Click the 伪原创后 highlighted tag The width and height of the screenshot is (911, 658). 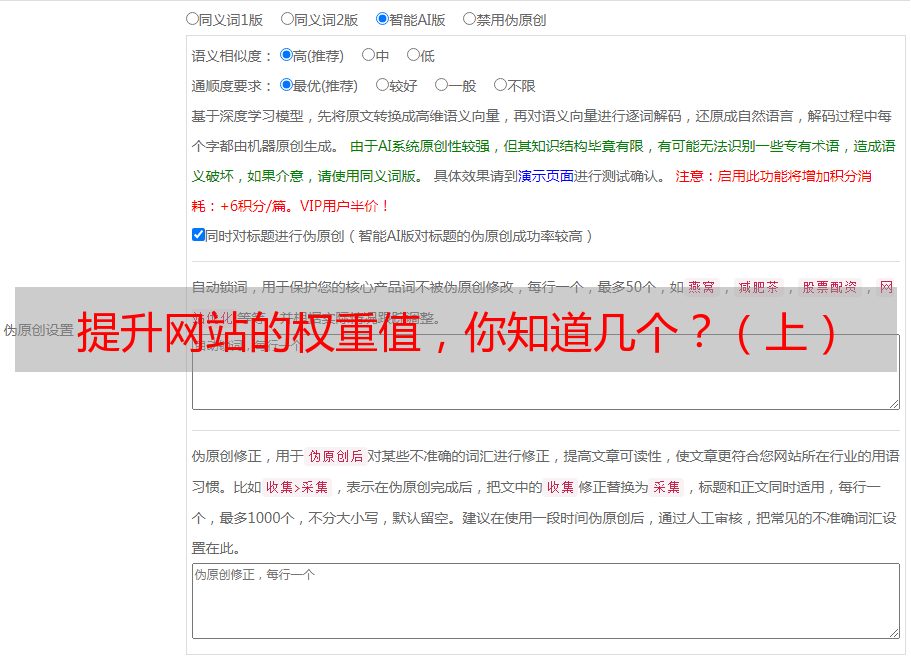tap(335, 456)
